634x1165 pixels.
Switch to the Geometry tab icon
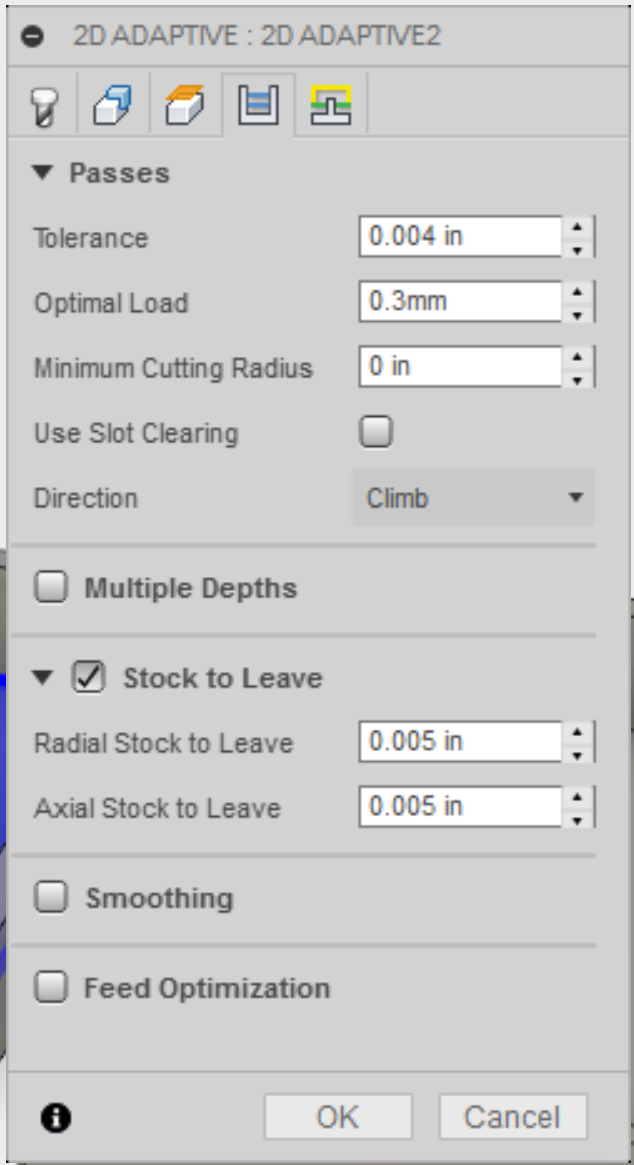tap(111, 105)
